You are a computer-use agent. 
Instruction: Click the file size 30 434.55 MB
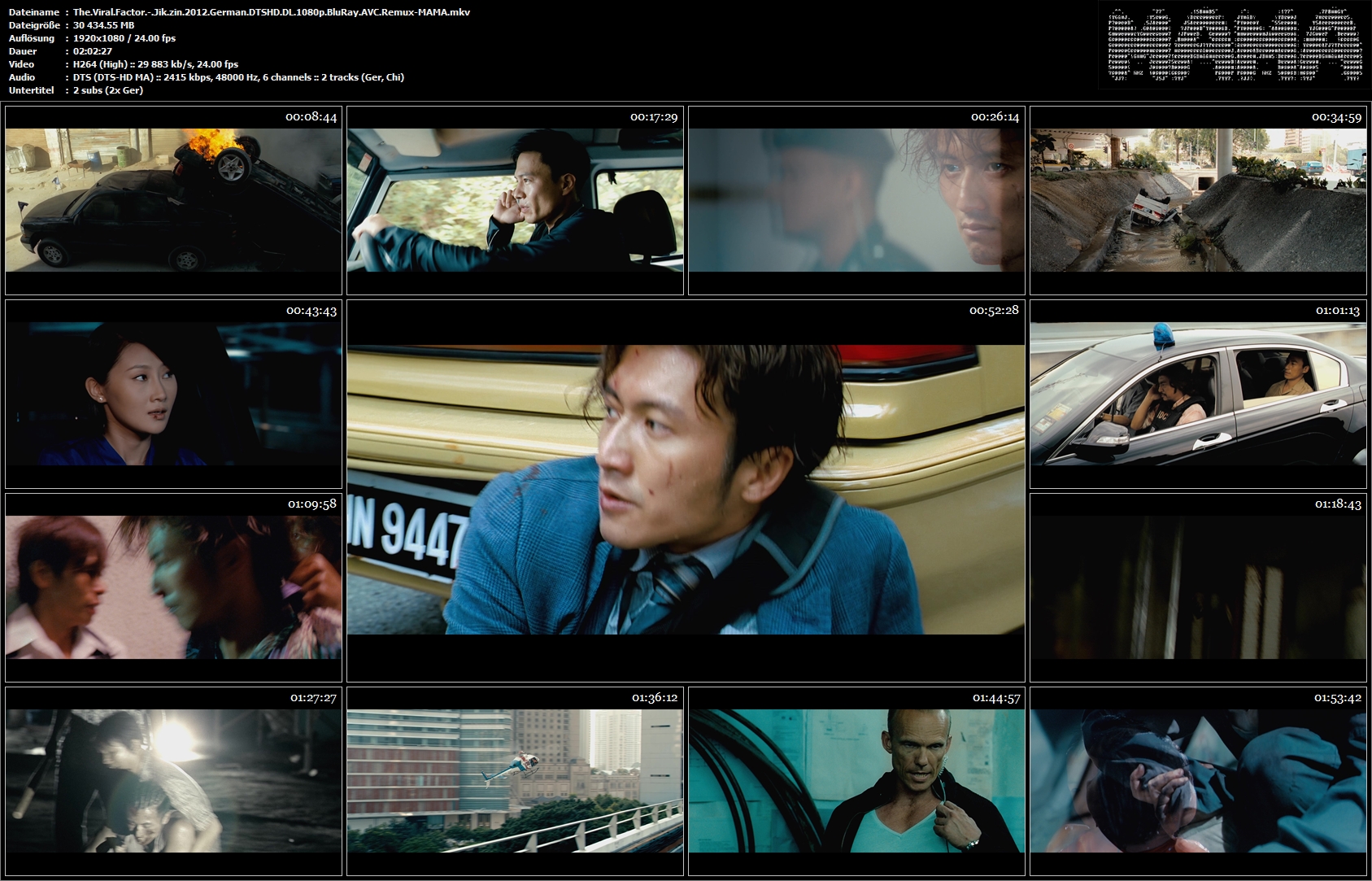[104, 25]
